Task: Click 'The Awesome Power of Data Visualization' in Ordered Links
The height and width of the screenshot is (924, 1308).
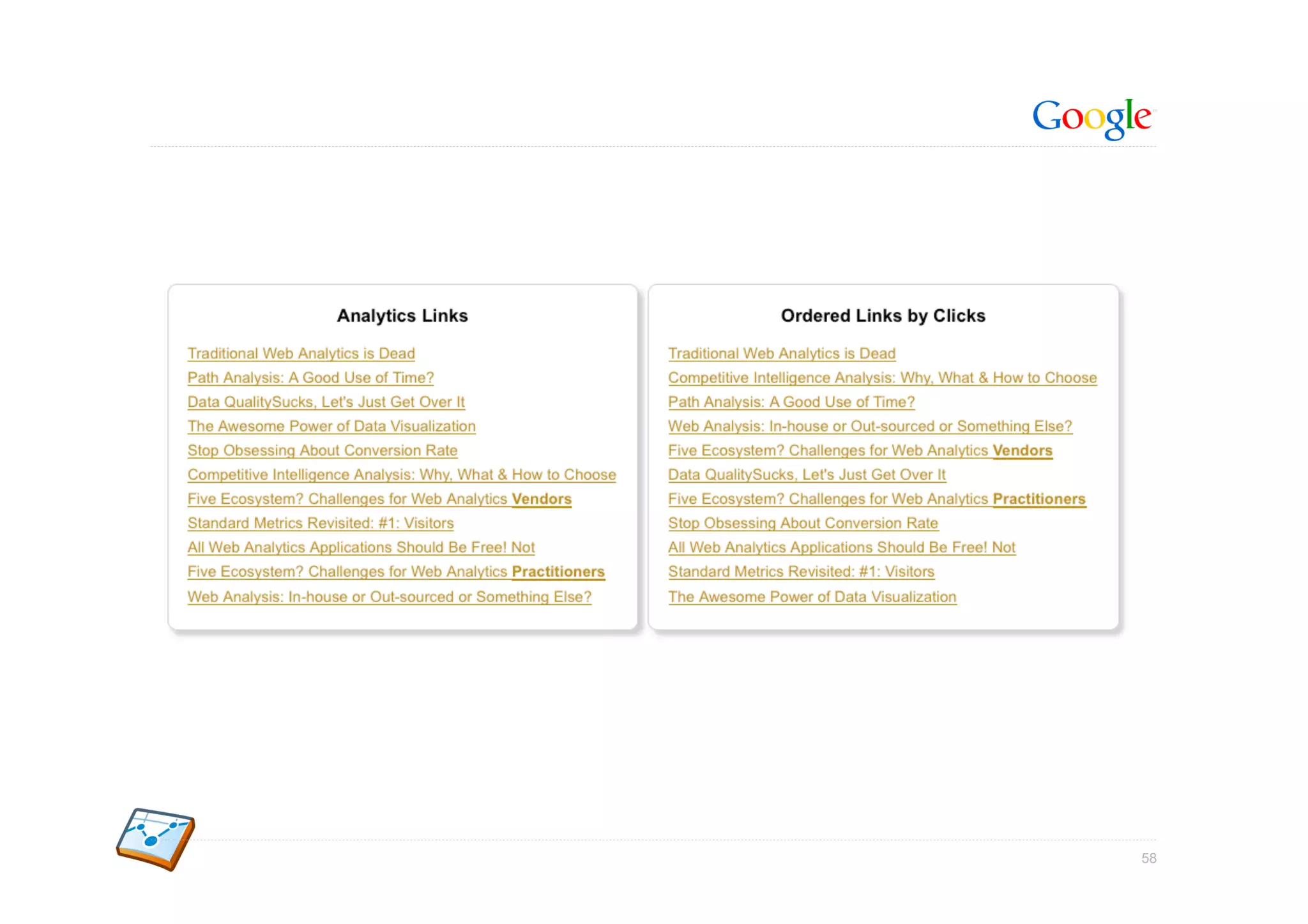Action: point(812,596)
